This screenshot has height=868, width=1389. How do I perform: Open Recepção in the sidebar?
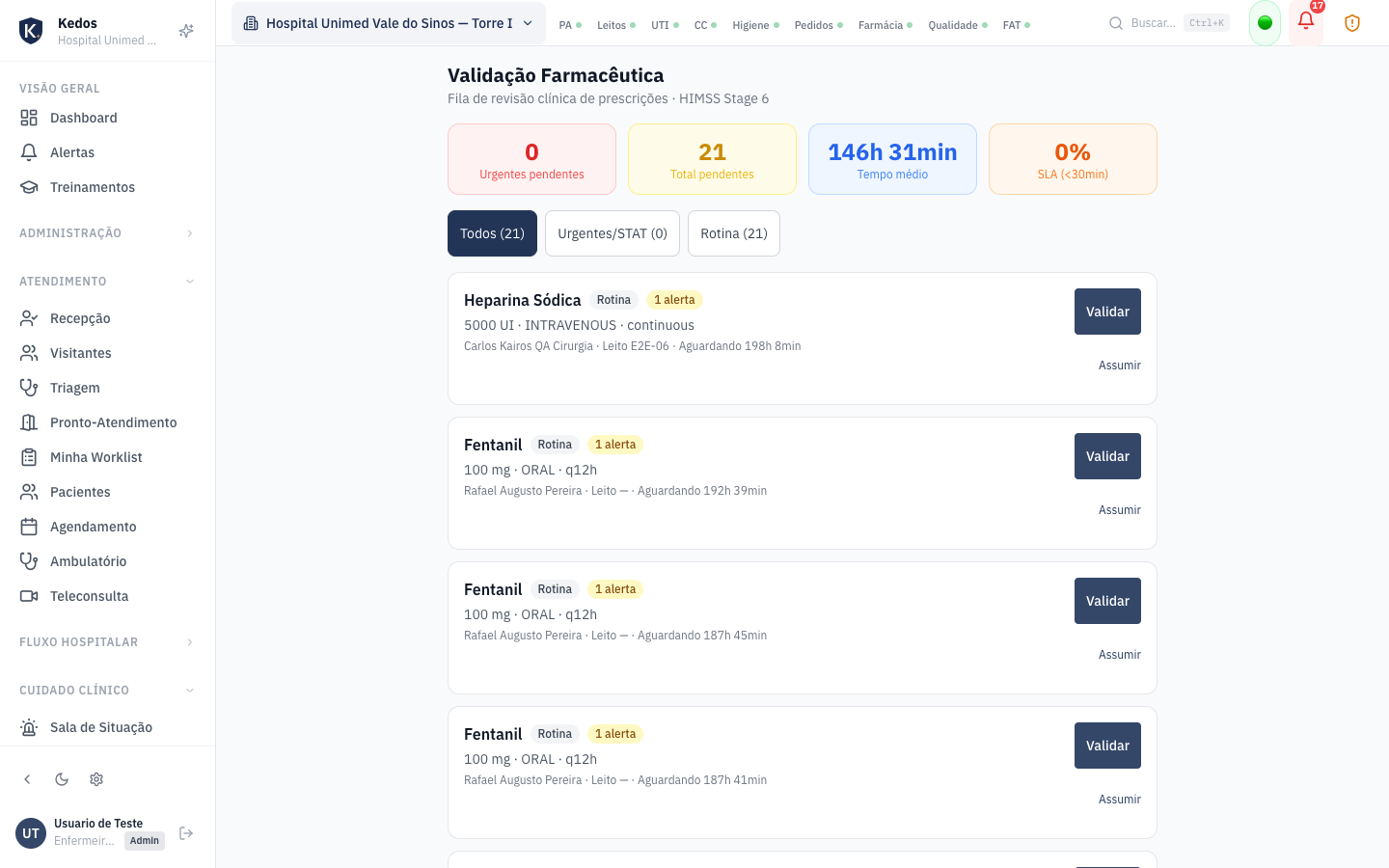[107, 318]
